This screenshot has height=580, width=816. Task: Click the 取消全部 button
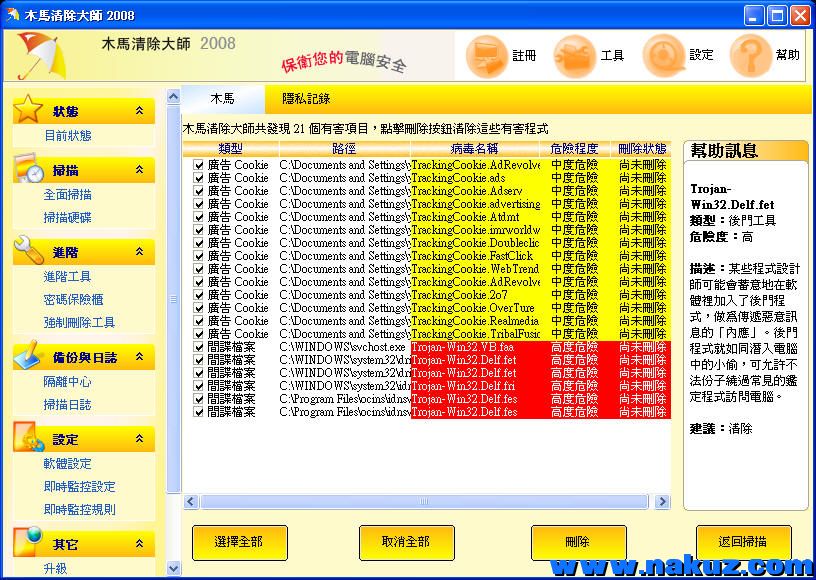tap(406, 543)
